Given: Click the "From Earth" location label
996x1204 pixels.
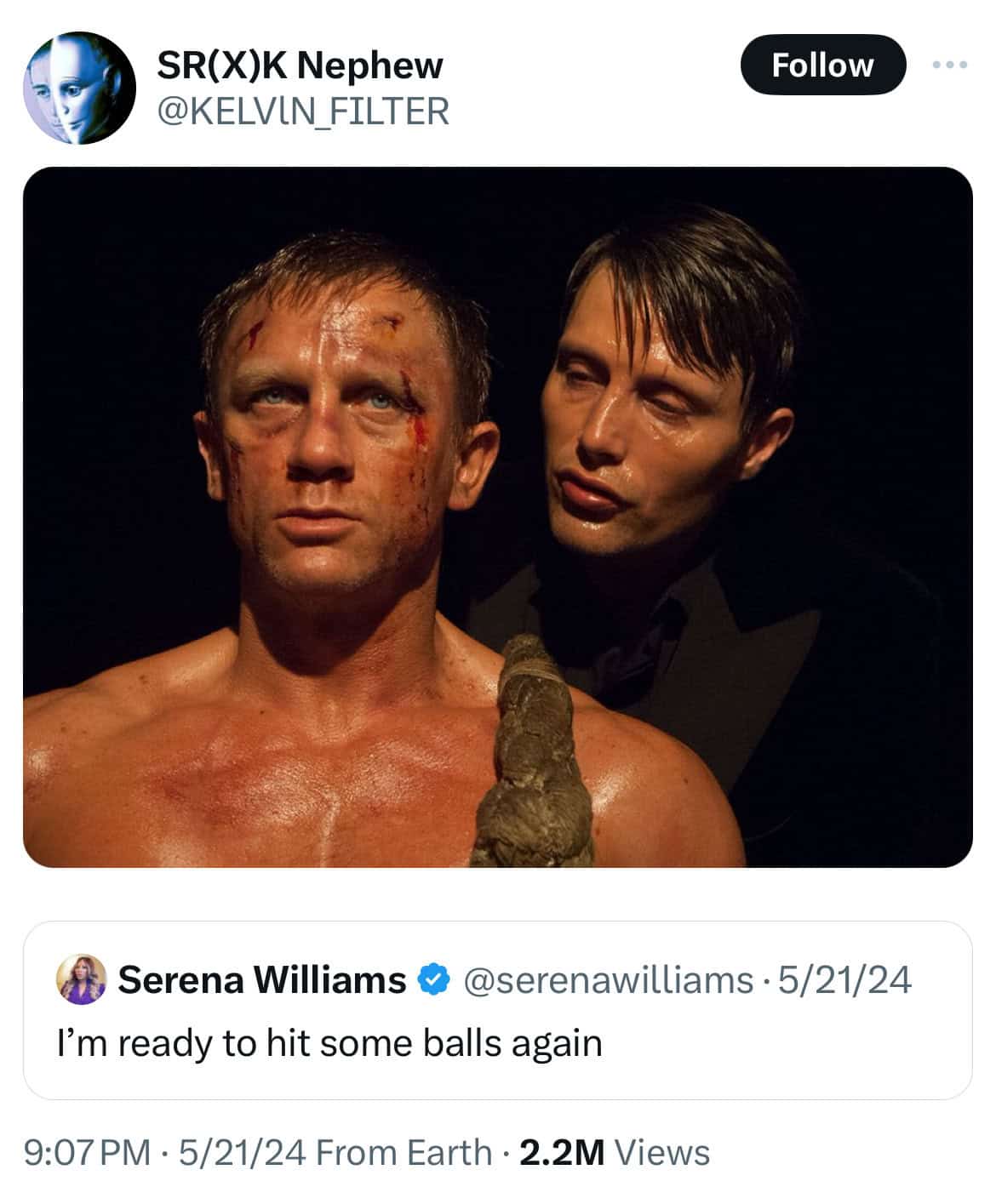Looking at the screenshot, I should (x=404, y=1153).
